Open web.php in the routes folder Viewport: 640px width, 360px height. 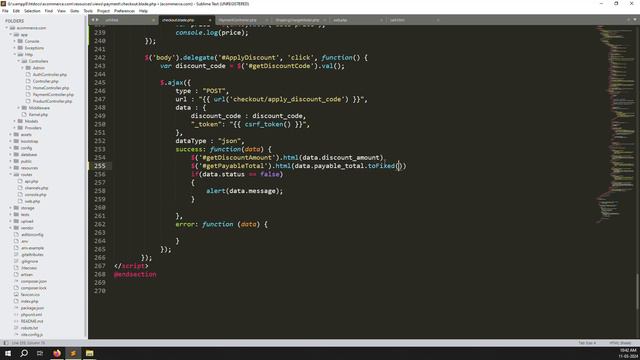32,201
